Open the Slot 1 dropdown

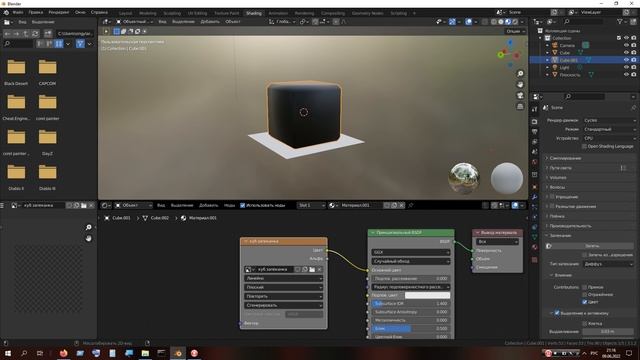pyautogui.click(x=311, y=205)
